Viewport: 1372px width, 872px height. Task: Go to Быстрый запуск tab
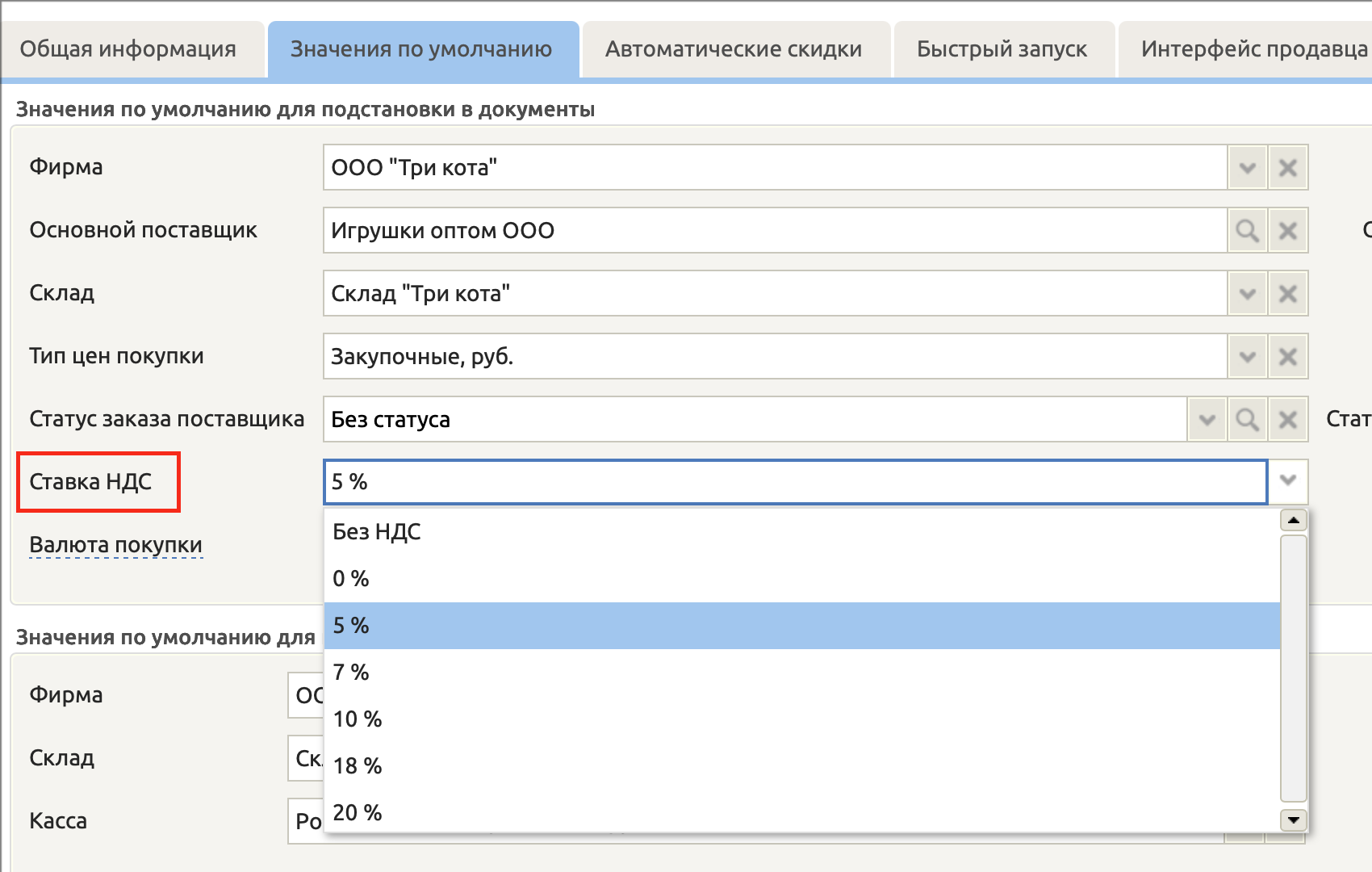pyautogui.click(x=1002, y=49)
